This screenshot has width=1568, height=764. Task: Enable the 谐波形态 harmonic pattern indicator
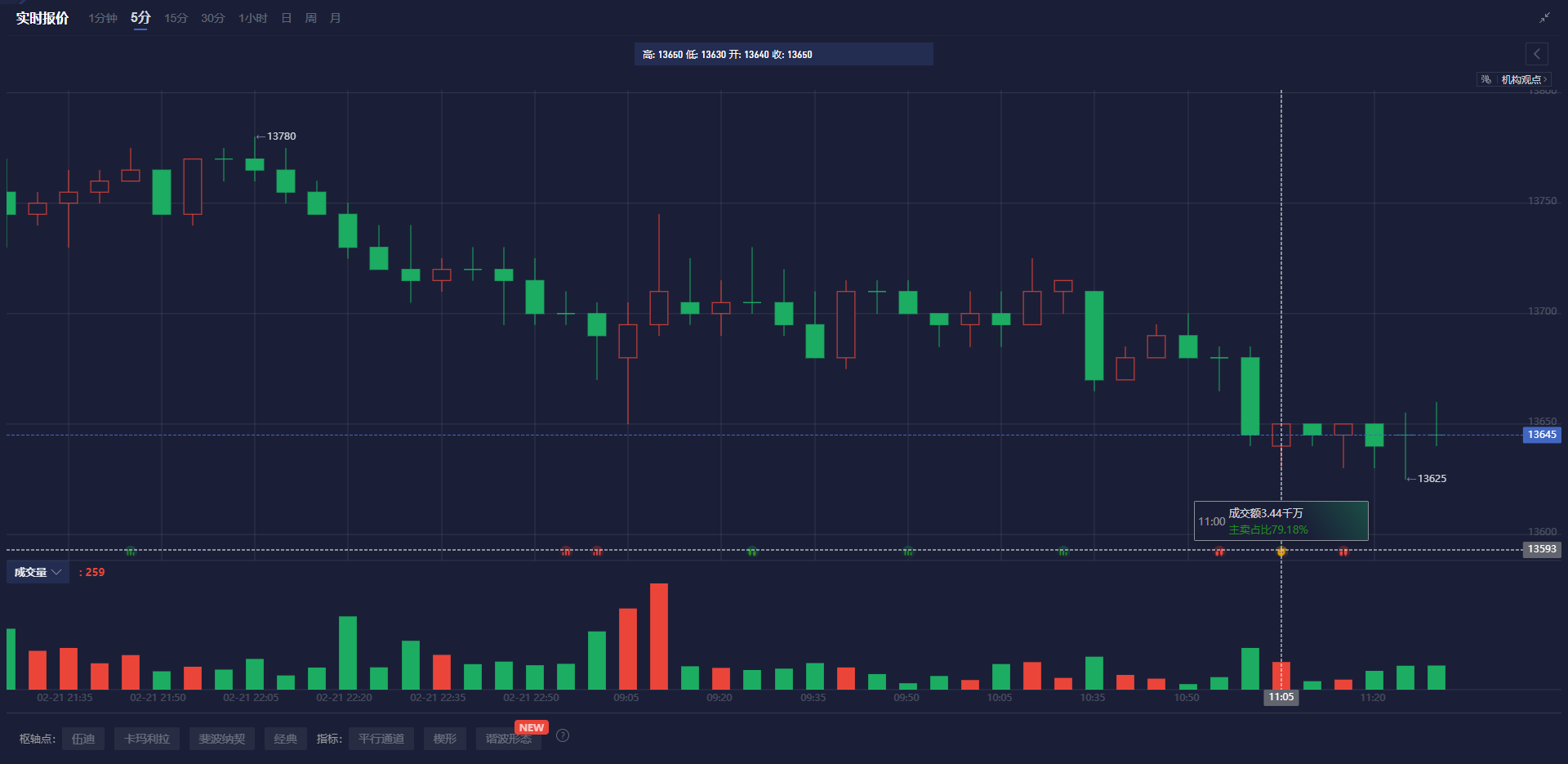[x=508, y=738]
